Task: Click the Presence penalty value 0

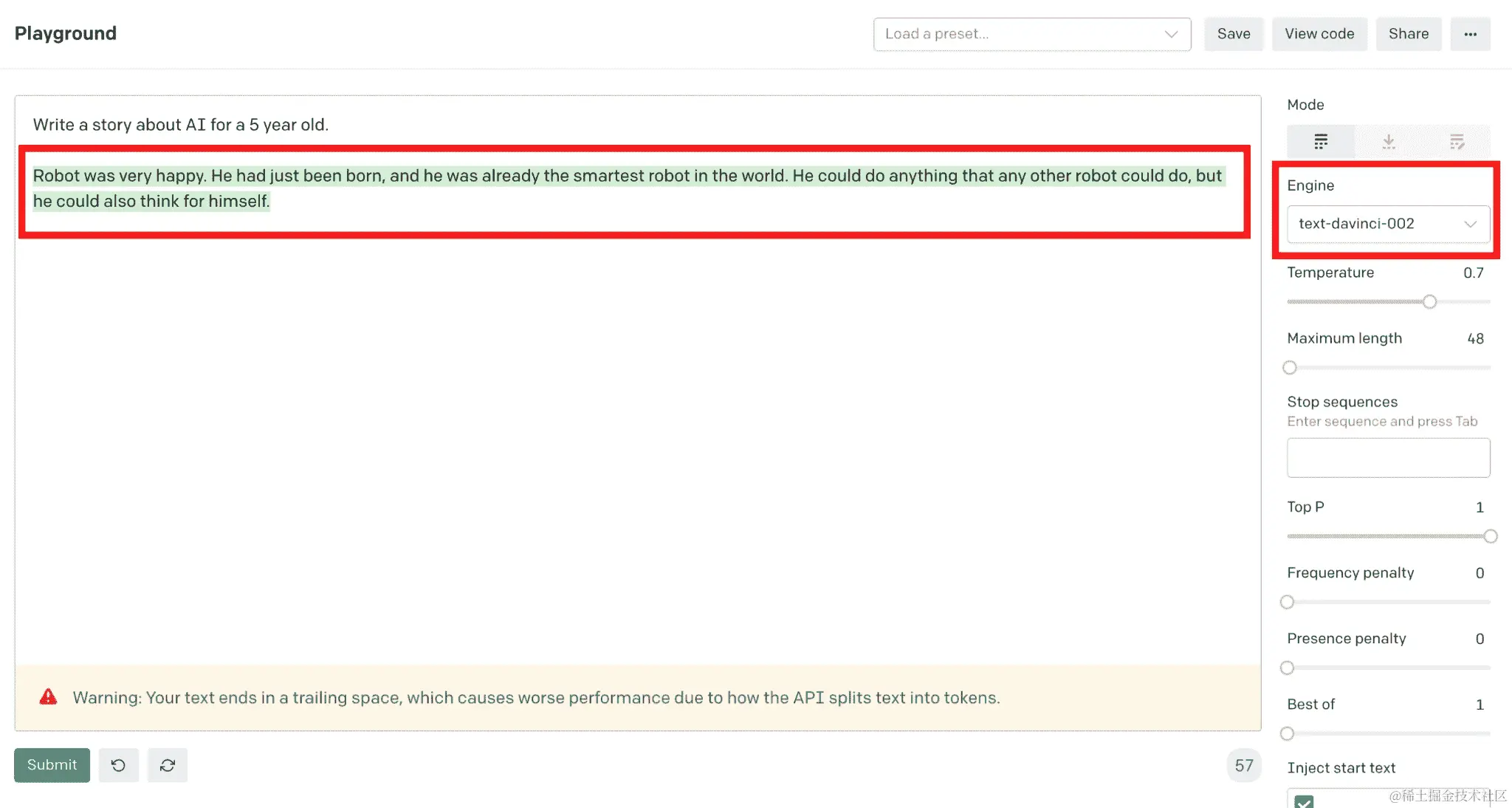Action: 1480,639
